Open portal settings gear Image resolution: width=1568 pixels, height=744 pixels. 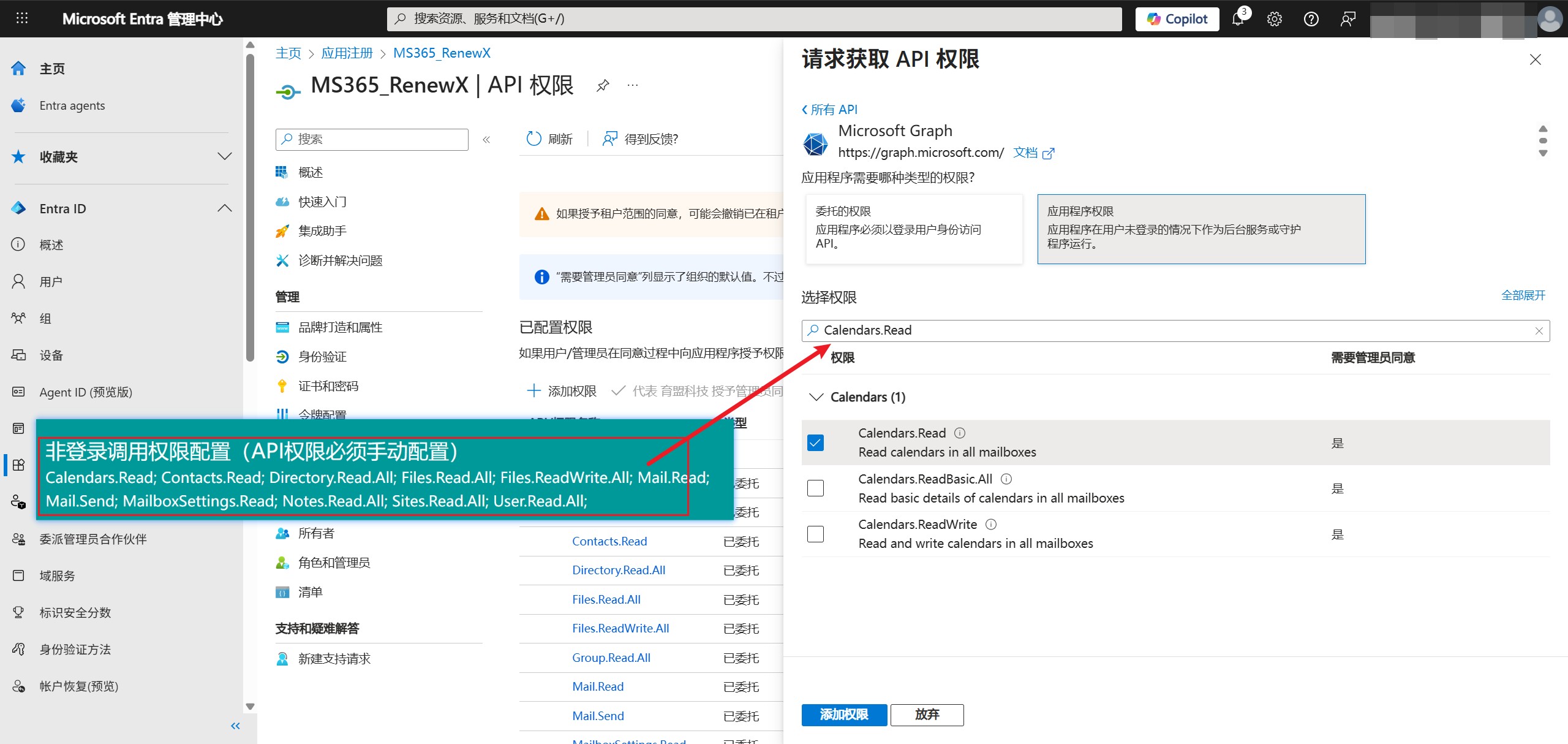point(1275,19)
